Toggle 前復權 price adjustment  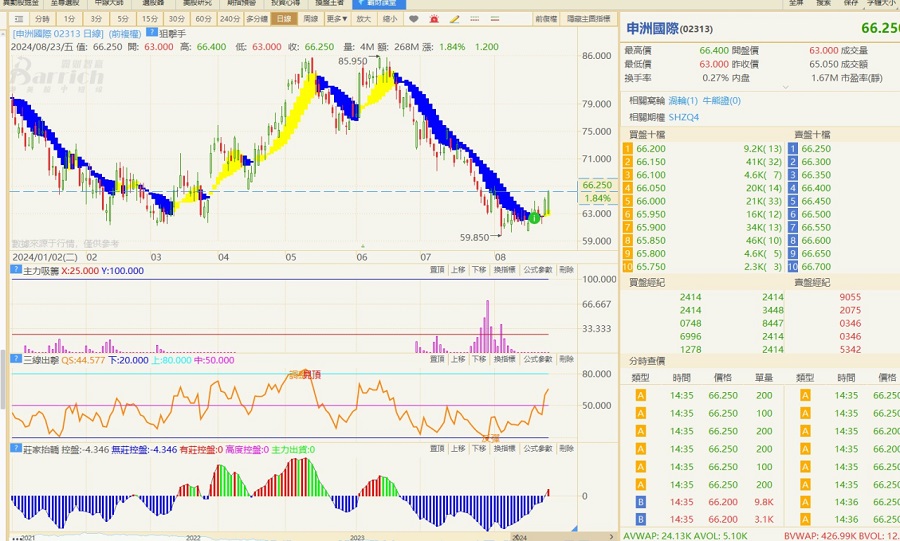(546, 19)
